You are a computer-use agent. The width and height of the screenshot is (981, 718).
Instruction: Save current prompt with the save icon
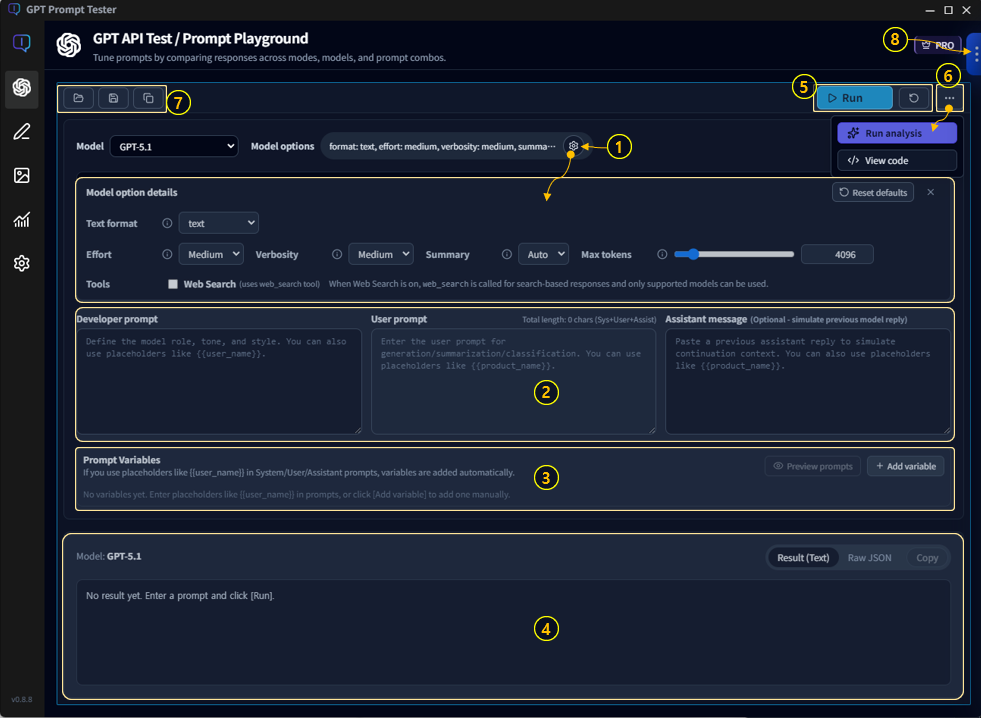click(x=113, y=98)
